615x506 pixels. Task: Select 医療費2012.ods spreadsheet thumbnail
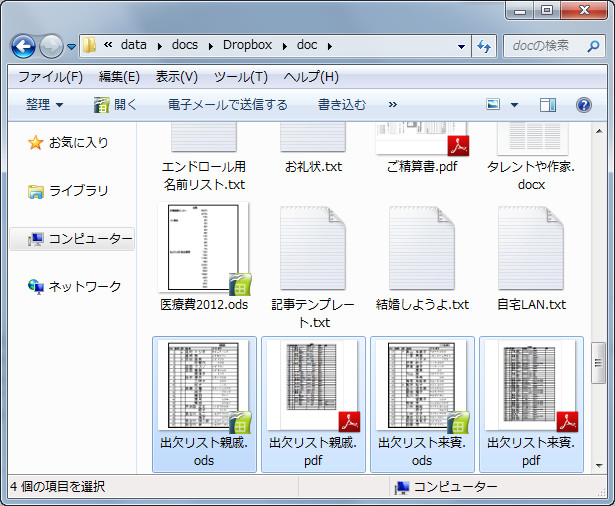203,248
